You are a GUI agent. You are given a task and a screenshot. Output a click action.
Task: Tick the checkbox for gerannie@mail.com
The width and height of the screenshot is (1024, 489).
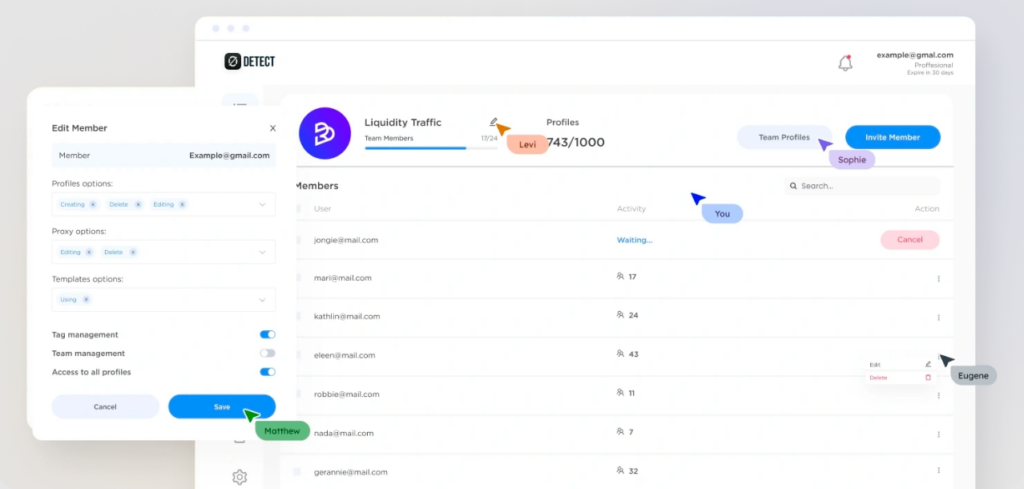[x=297, y=471]
